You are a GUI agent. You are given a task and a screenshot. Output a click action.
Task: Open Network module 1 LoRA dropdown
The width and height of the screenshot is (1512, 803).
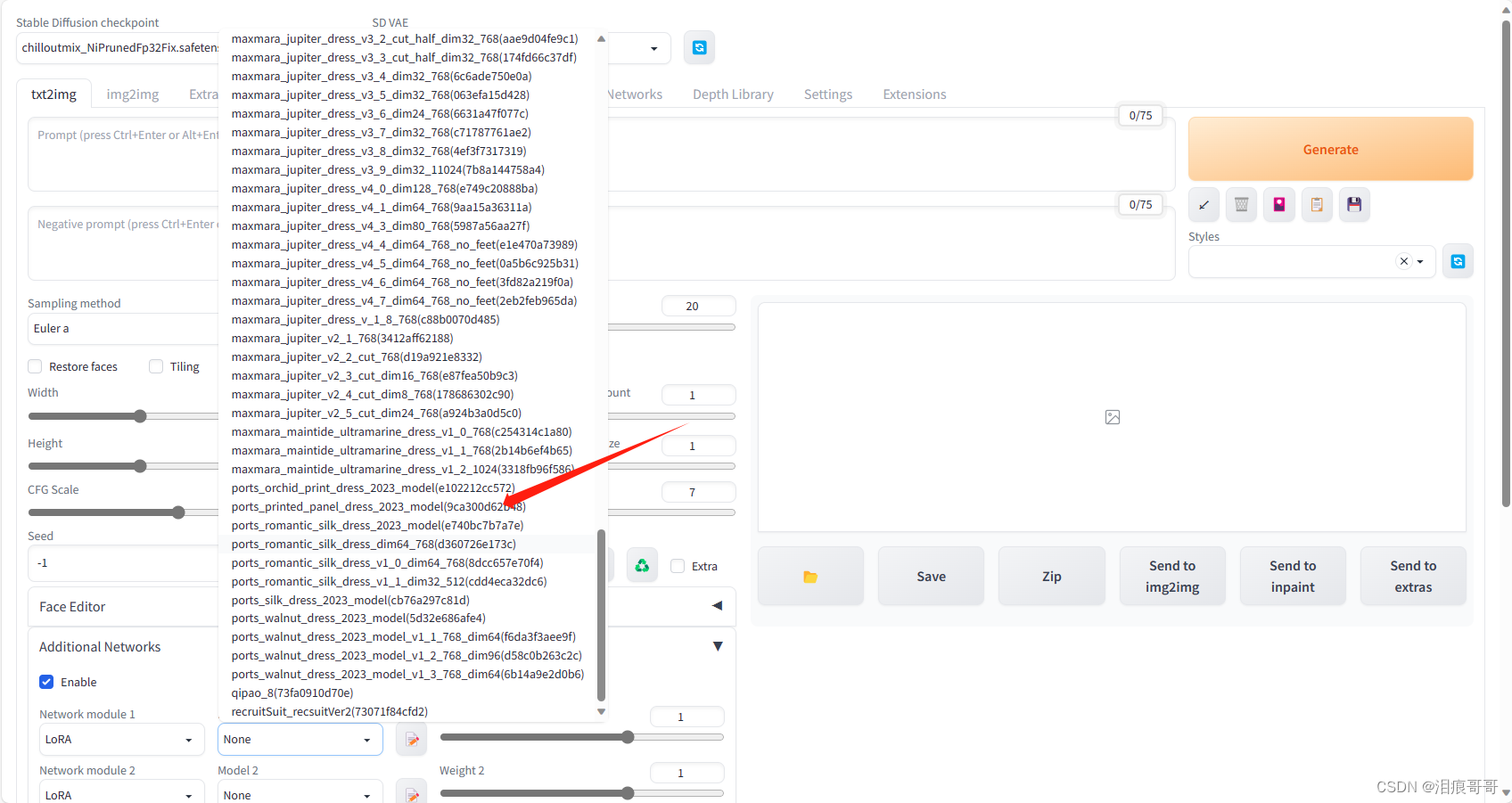pos(122,740)
